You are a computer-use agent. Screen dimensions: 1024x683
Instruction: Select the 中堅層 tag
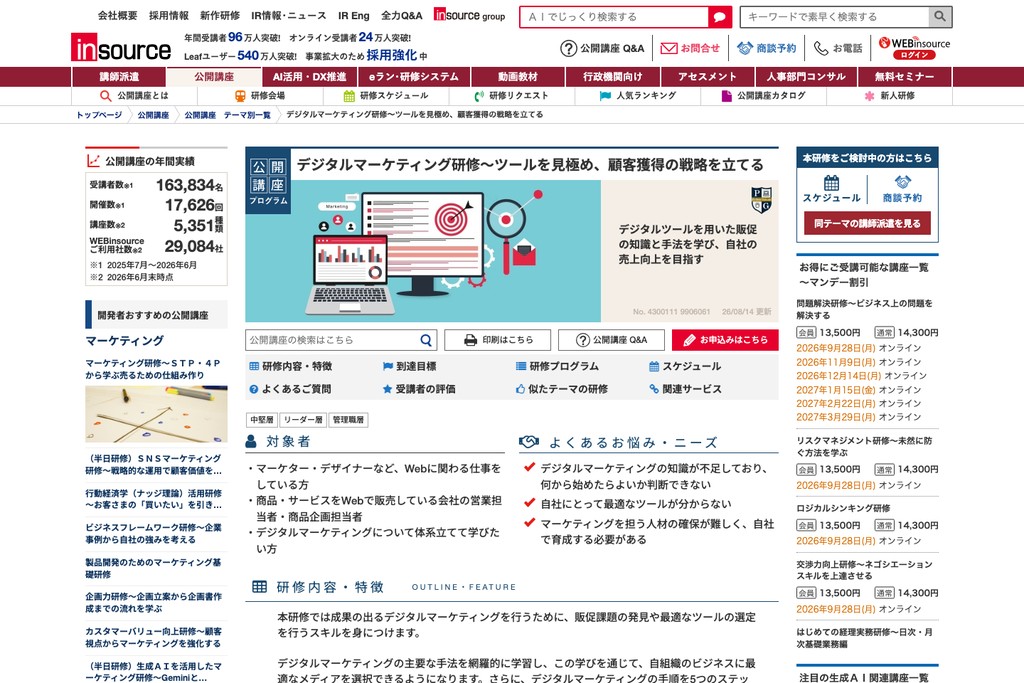point(262,420)
